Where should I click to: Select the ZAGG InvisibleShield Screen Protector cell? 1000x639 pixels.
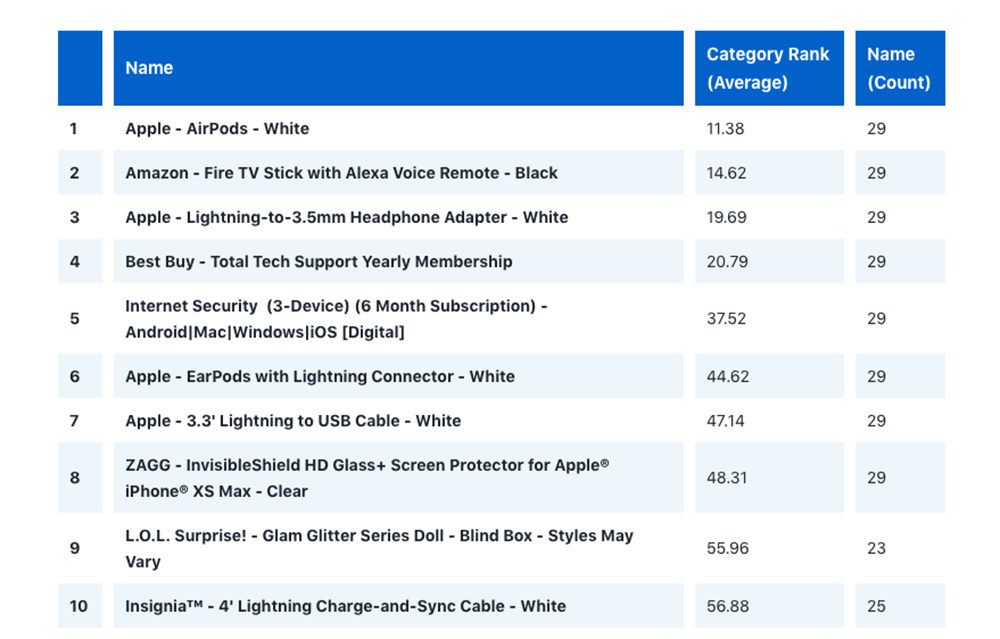tap(367, 478)
